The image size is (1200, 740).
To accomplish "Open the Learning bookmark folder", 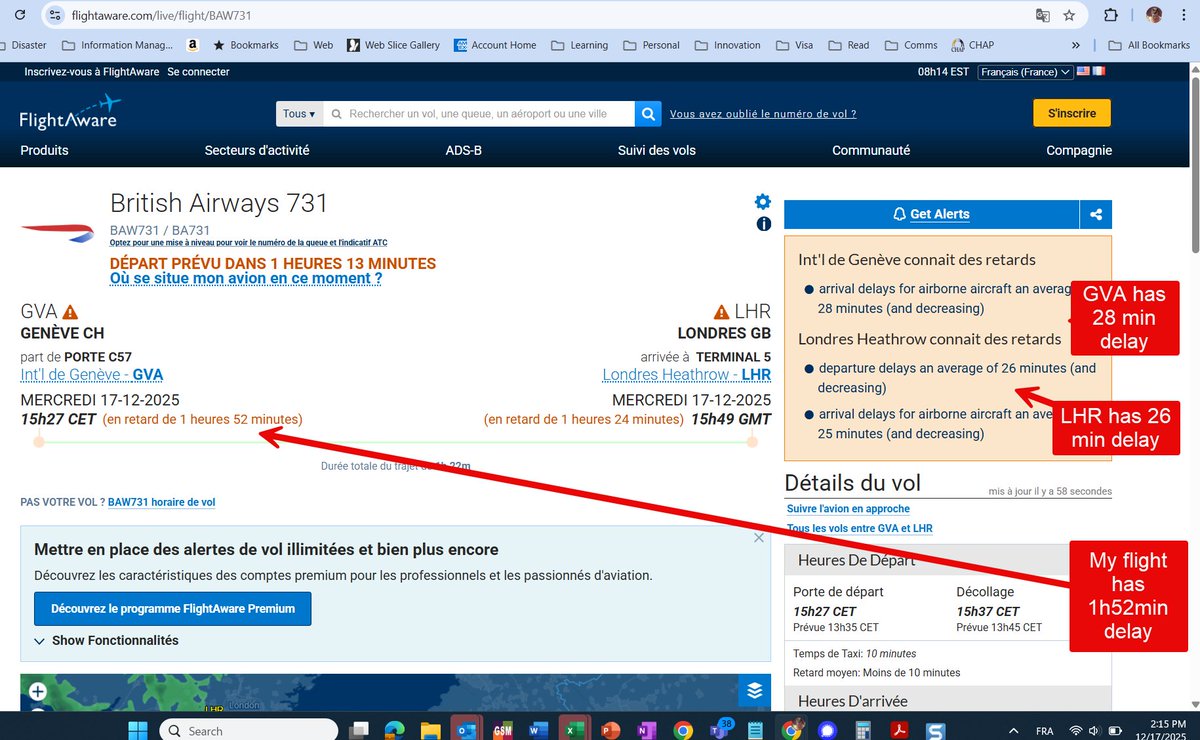I will pos(579,45).
